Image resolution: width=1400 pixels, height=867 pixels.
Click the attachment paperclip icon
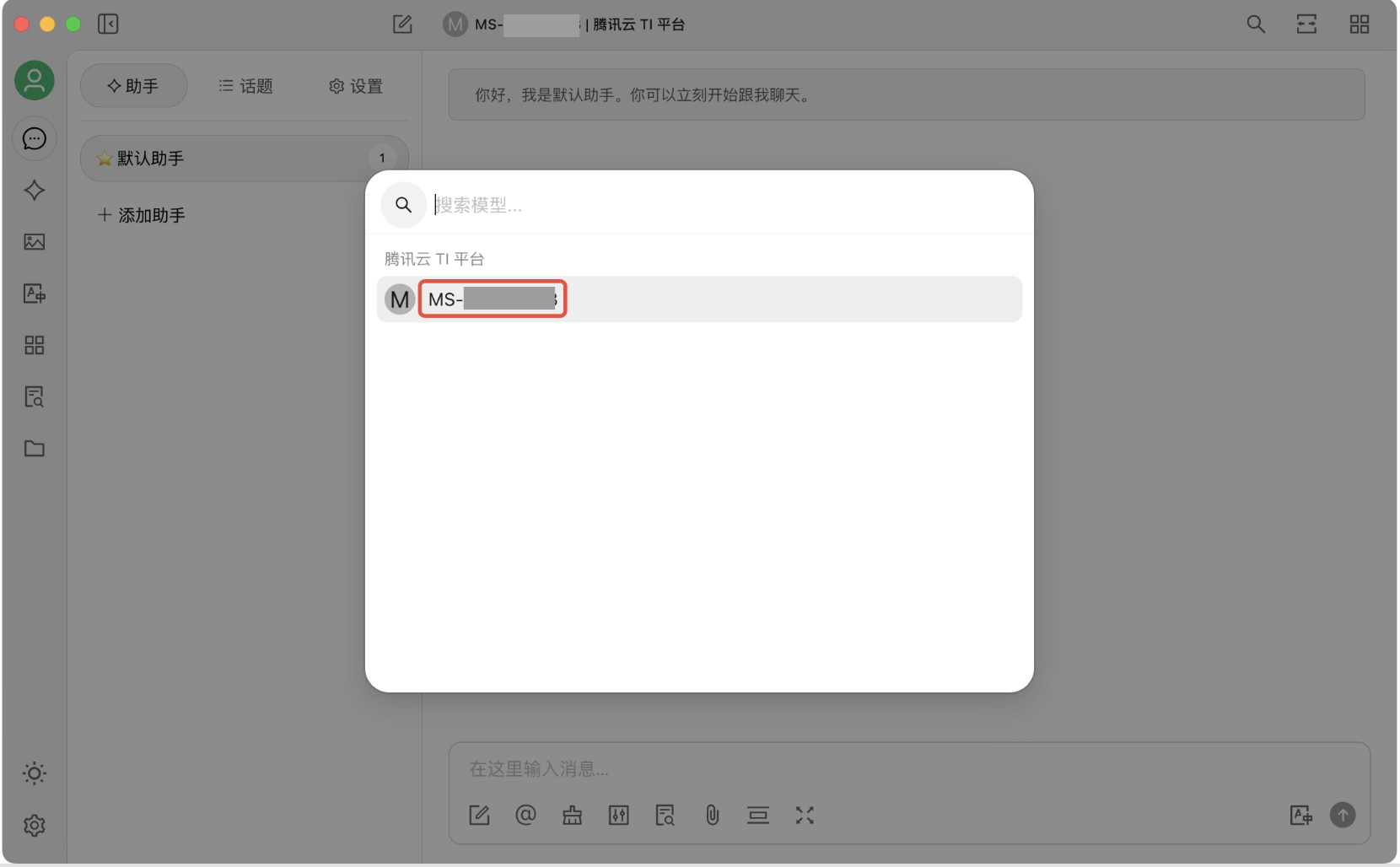[713, 816]
